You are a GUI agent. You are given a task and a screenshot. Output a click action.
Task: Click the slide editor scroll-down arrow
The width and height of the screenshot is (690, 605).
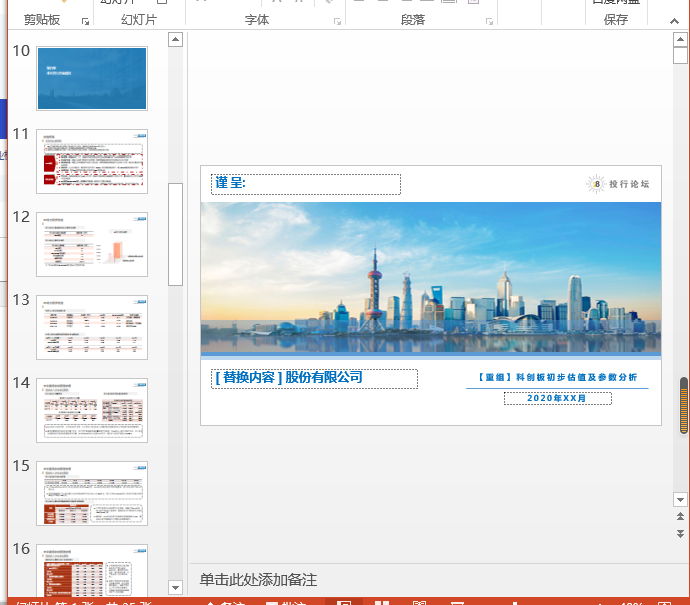[680, 499]
